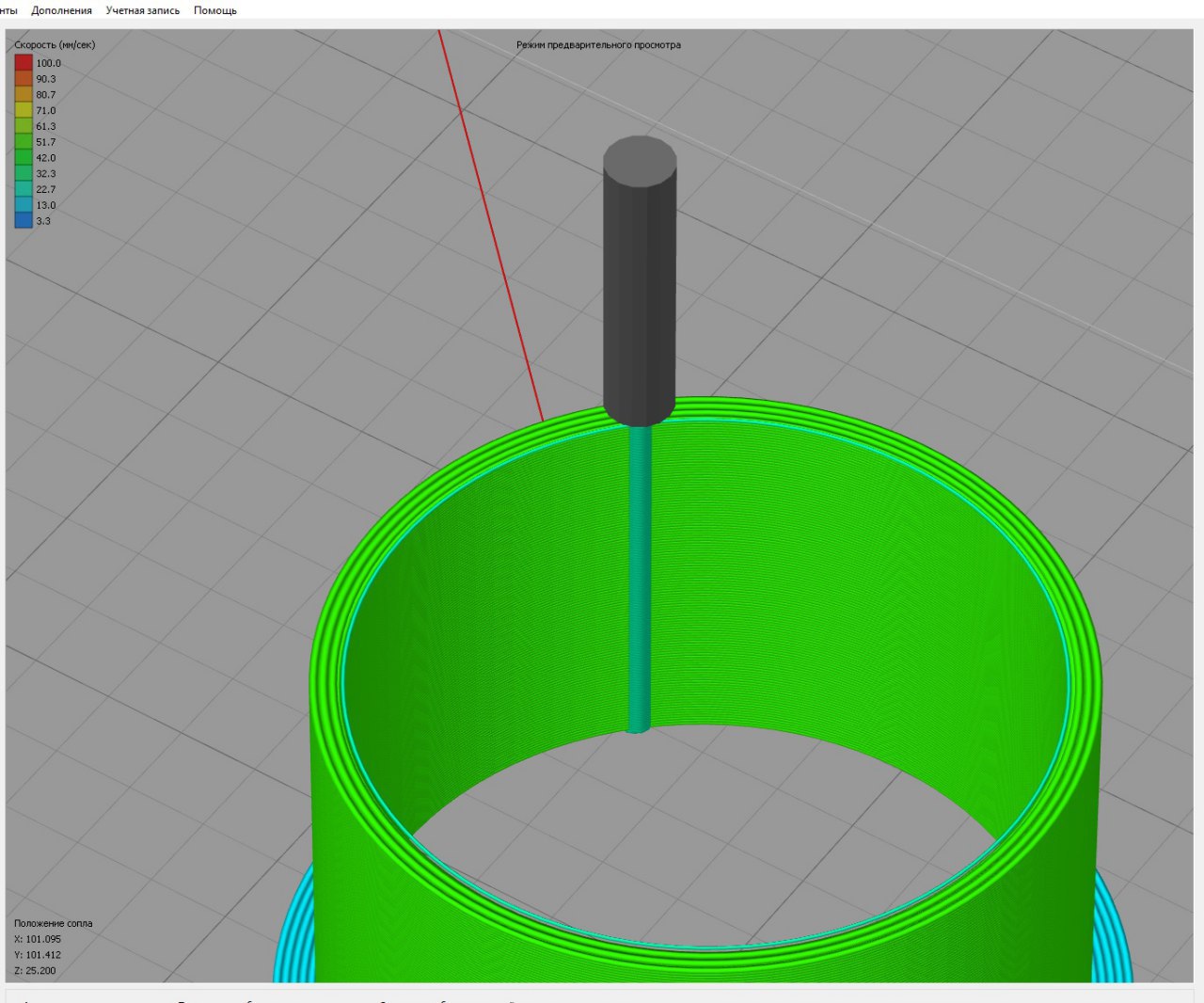Viewport: 1204px width, 1003px height.
Task: Click the Y: 101.412 nozzle coordinate
Action: pos(38,955)
